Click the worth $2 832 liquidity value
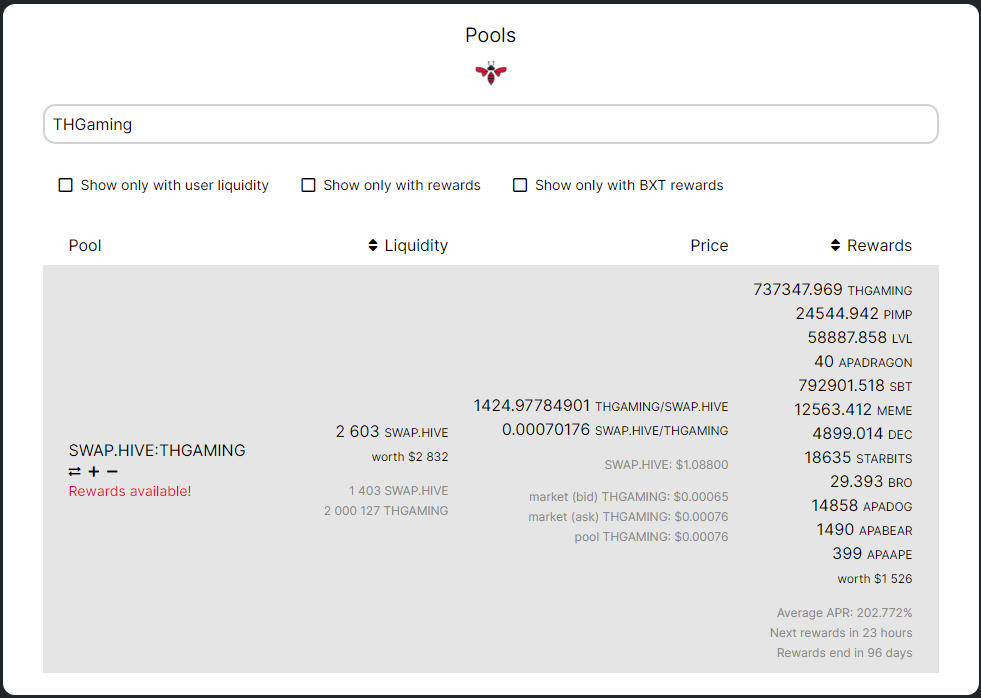Viewport: 981px width, 698px height. click(x=410, y=457)
